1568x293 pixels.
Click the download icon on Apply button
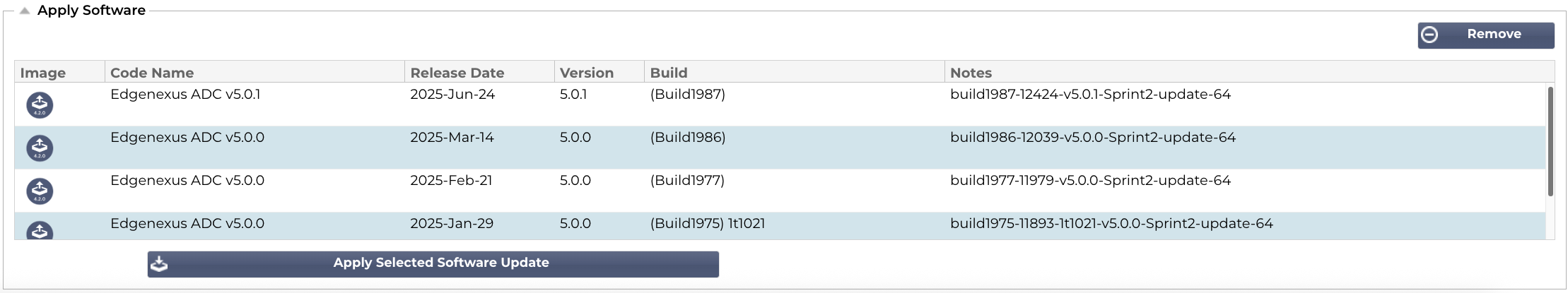point(160,263)
